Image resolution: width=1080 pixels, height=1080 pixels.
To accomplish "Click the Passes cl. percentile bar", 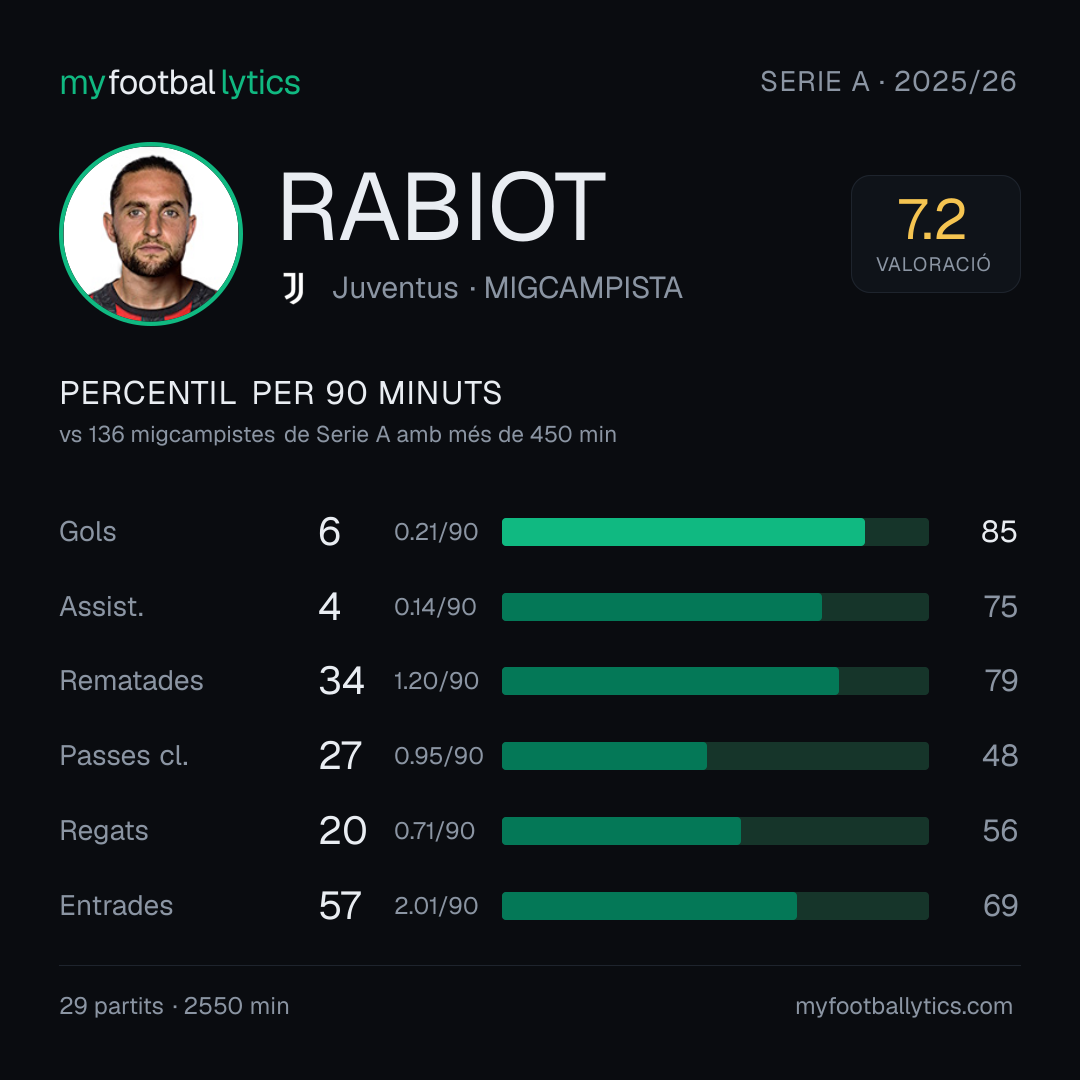I will tap(715, 756).
